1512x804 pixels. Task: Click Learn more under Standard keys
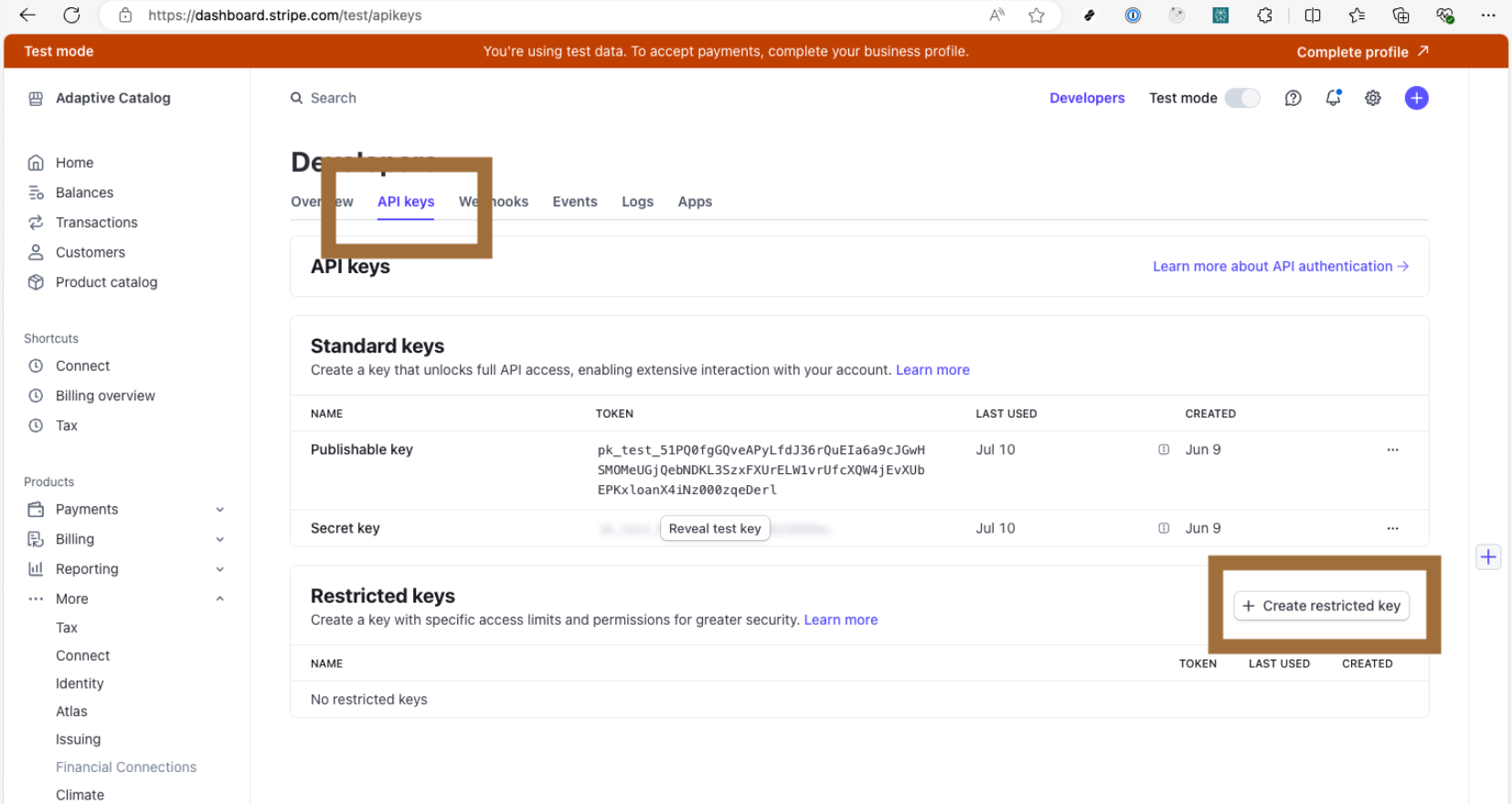click(x=932, y=370)
